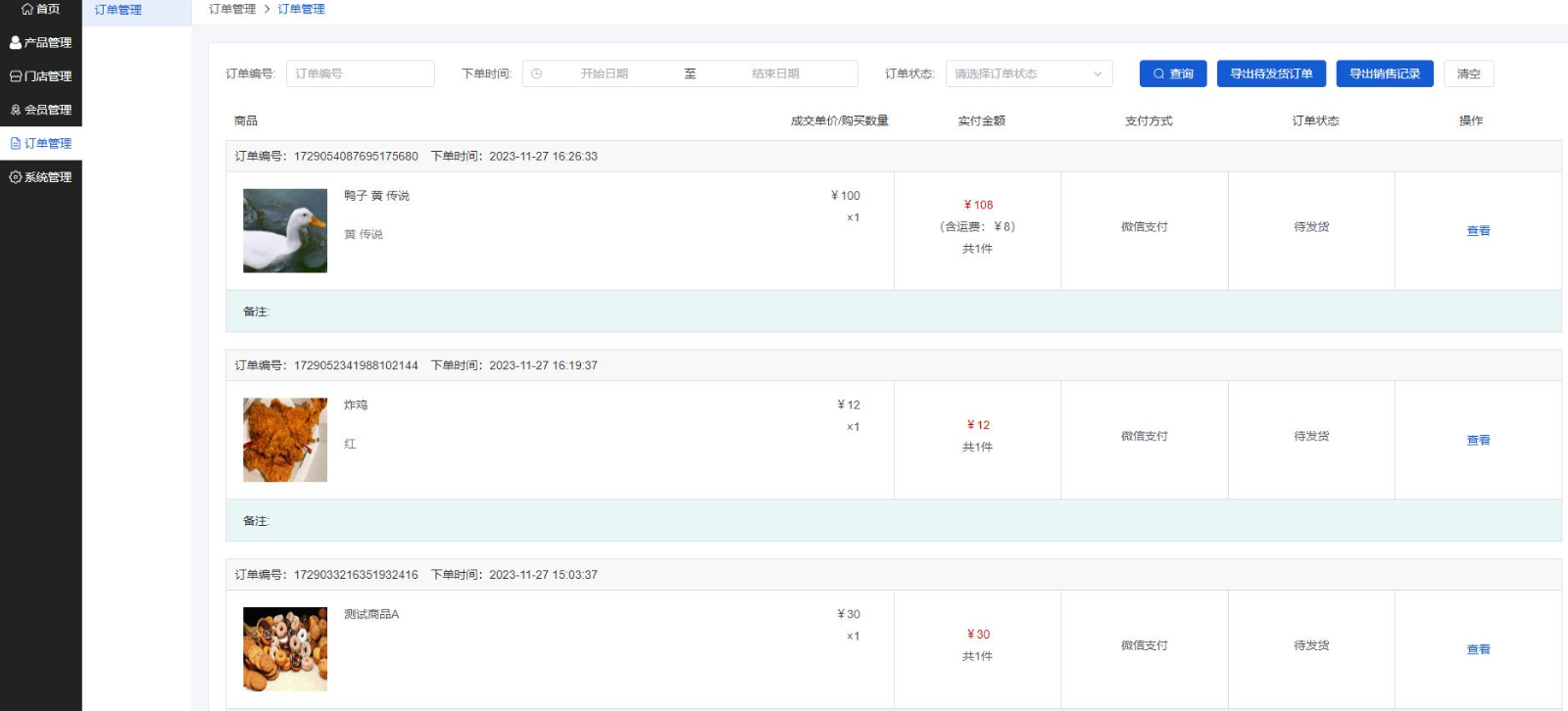The height and width of the screenshot is (711, 1568).
Task: Click product name 鸭子 黄 传说
Action: point(376,196)
